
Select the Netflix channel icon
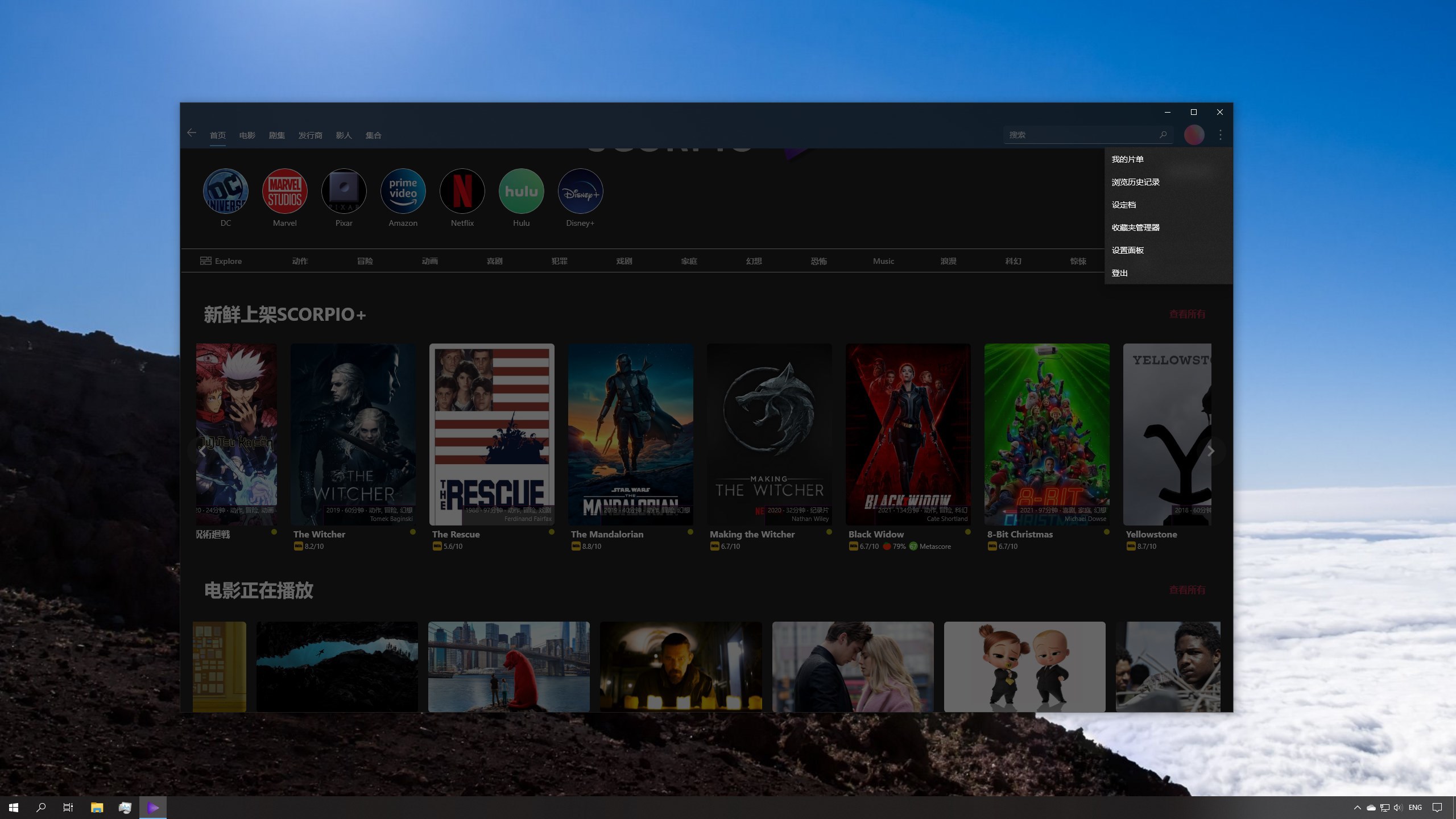click(x=462, y=191)
